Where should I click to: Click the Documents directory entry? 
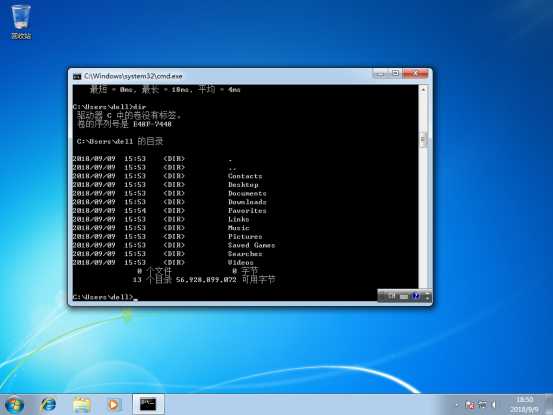[247, 194]
